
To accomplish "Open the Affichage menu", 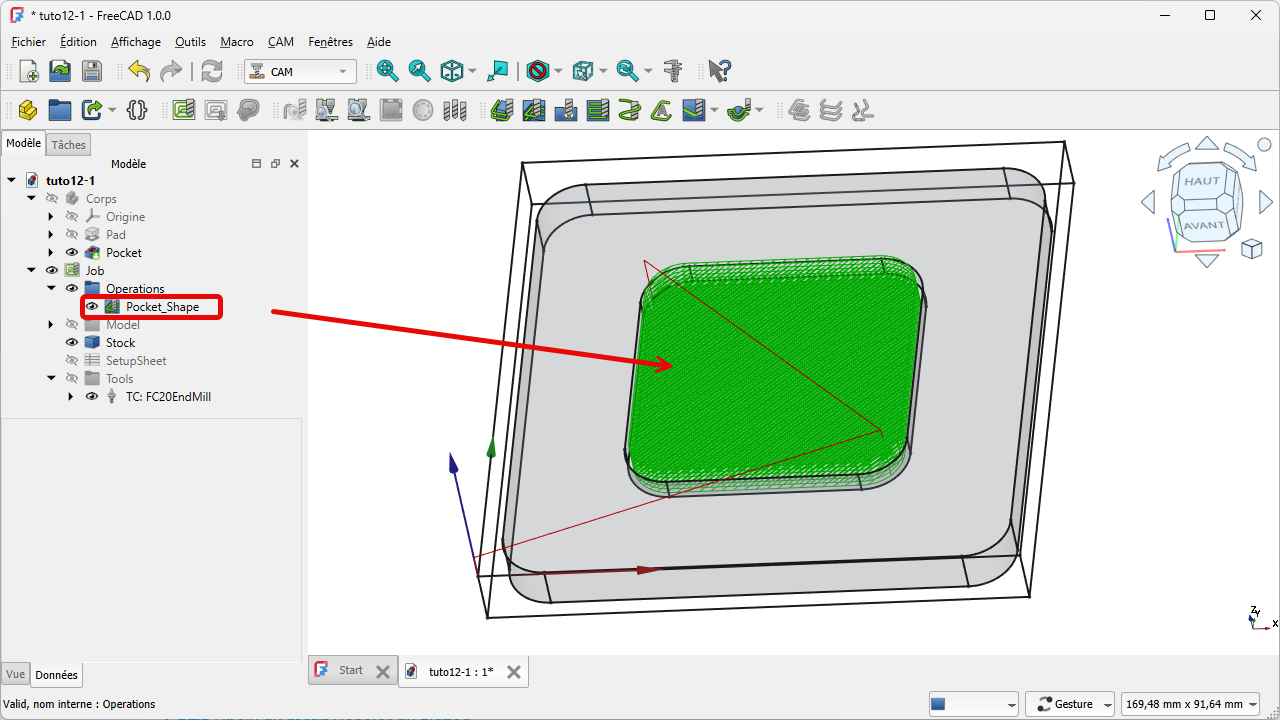I will (135, 42).
